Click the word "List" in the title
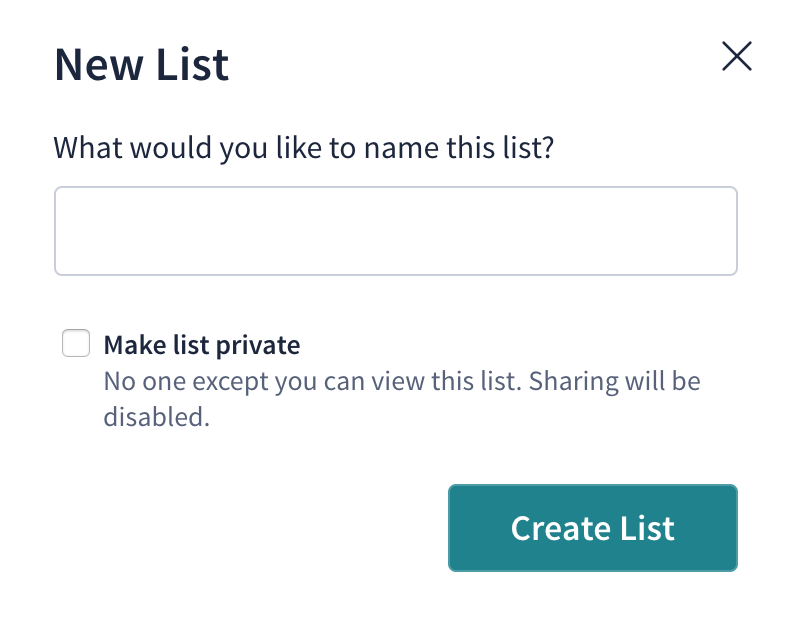Image resolution: width=790 pixels, height=628 pixels. (x=192, y=64)
